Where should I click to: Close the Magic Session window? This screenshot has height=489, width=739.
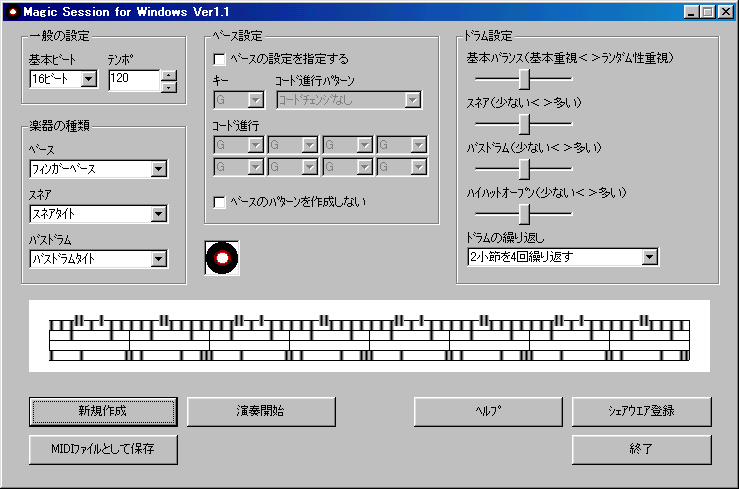coord(725,12)
